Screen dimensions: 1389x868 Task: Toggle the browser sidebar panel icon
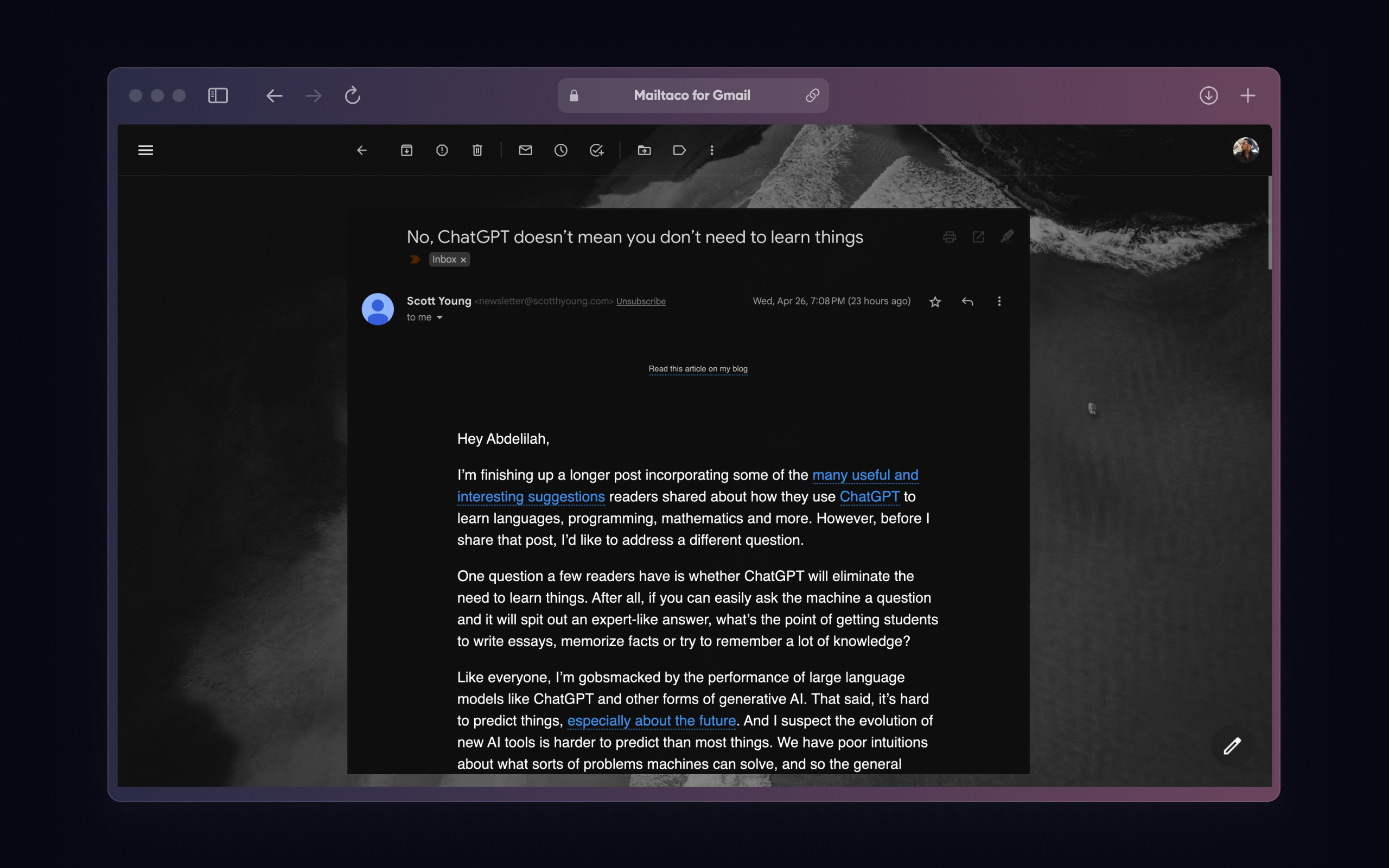pyautogui.click(x=218, y=95)
